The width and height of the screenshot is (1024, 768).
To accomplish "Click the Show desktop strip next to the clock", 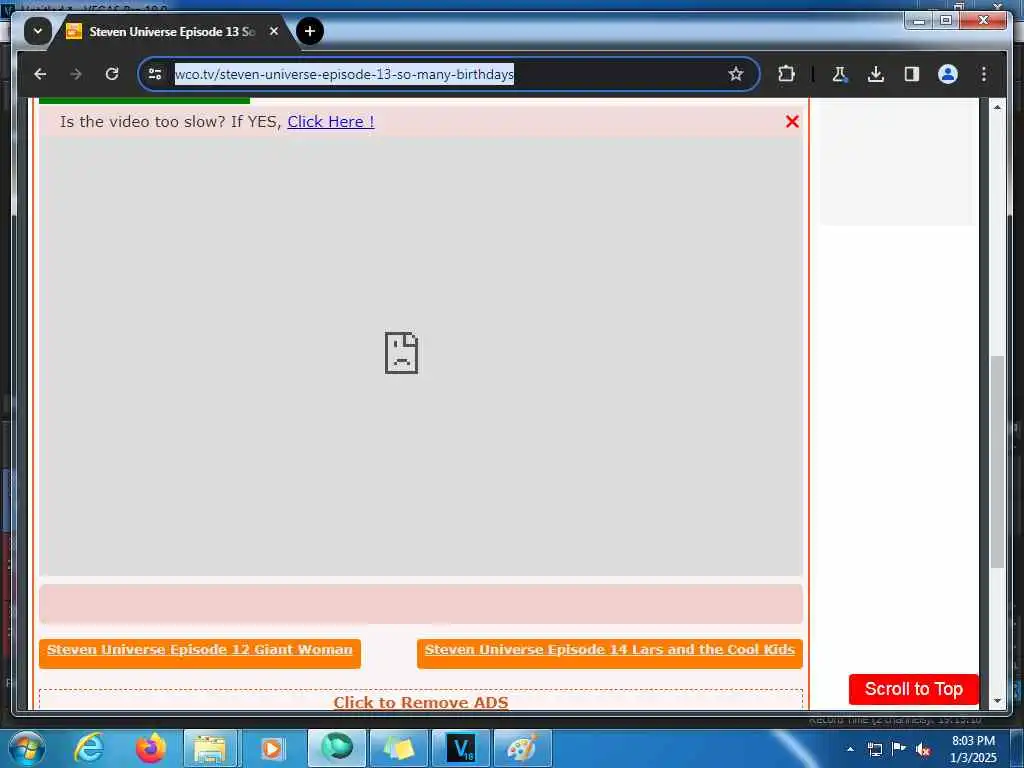I will (1017, 748).
